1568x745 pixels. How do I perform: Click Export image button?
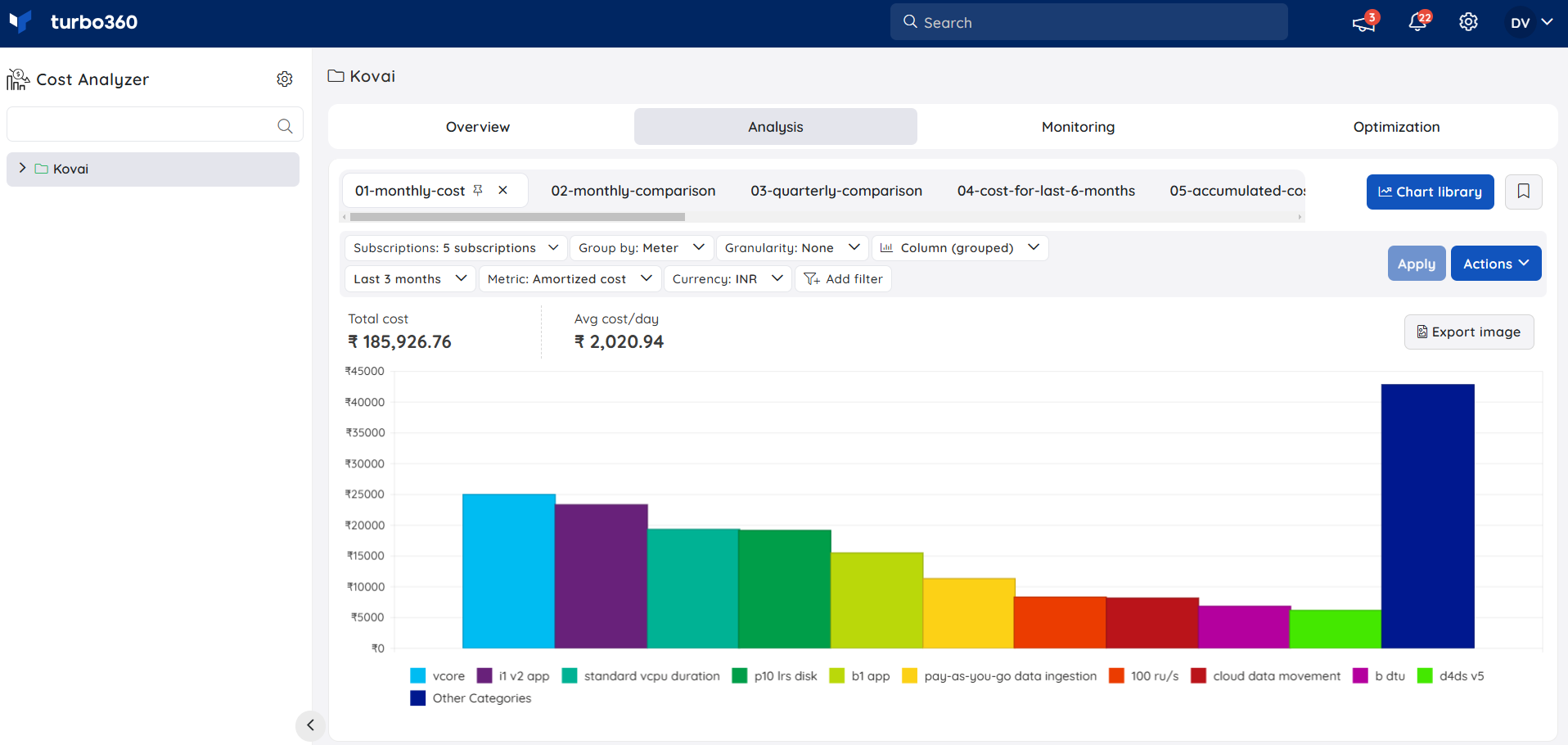tap(1468, 332)
